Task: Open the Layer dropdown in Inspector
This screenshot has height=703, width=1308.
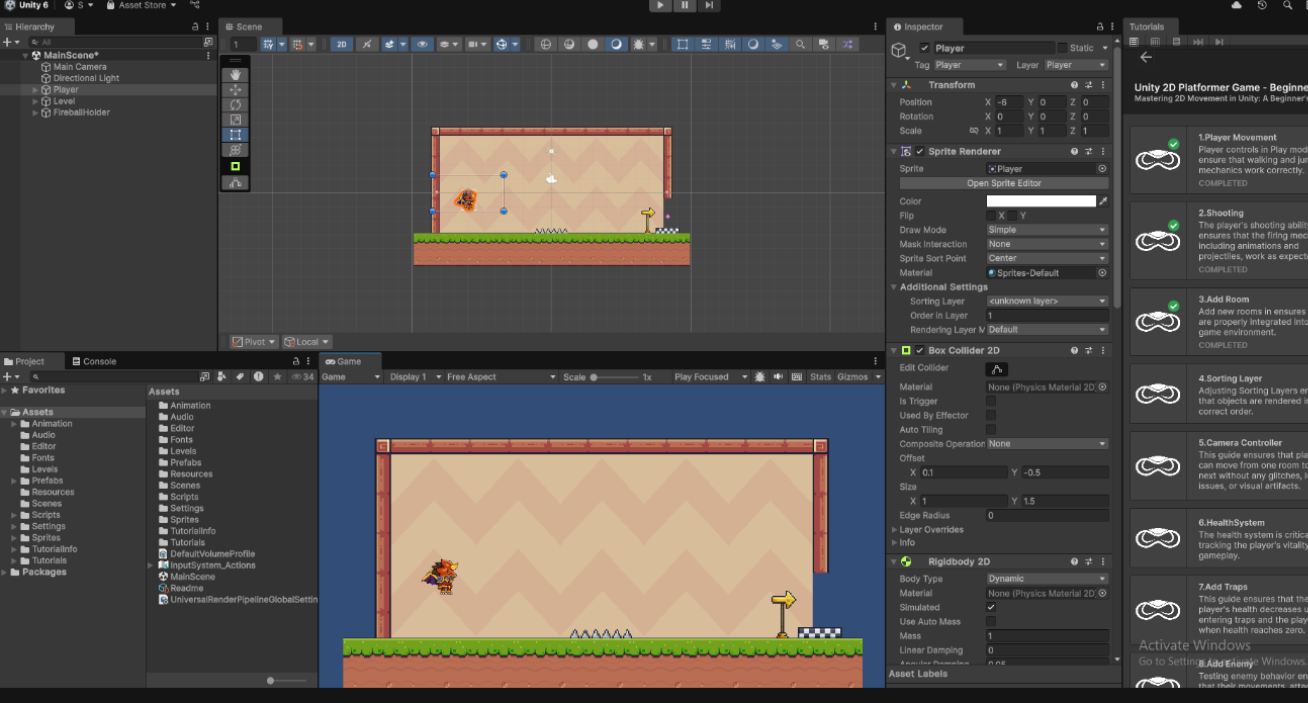Action: pos(1076,65)
